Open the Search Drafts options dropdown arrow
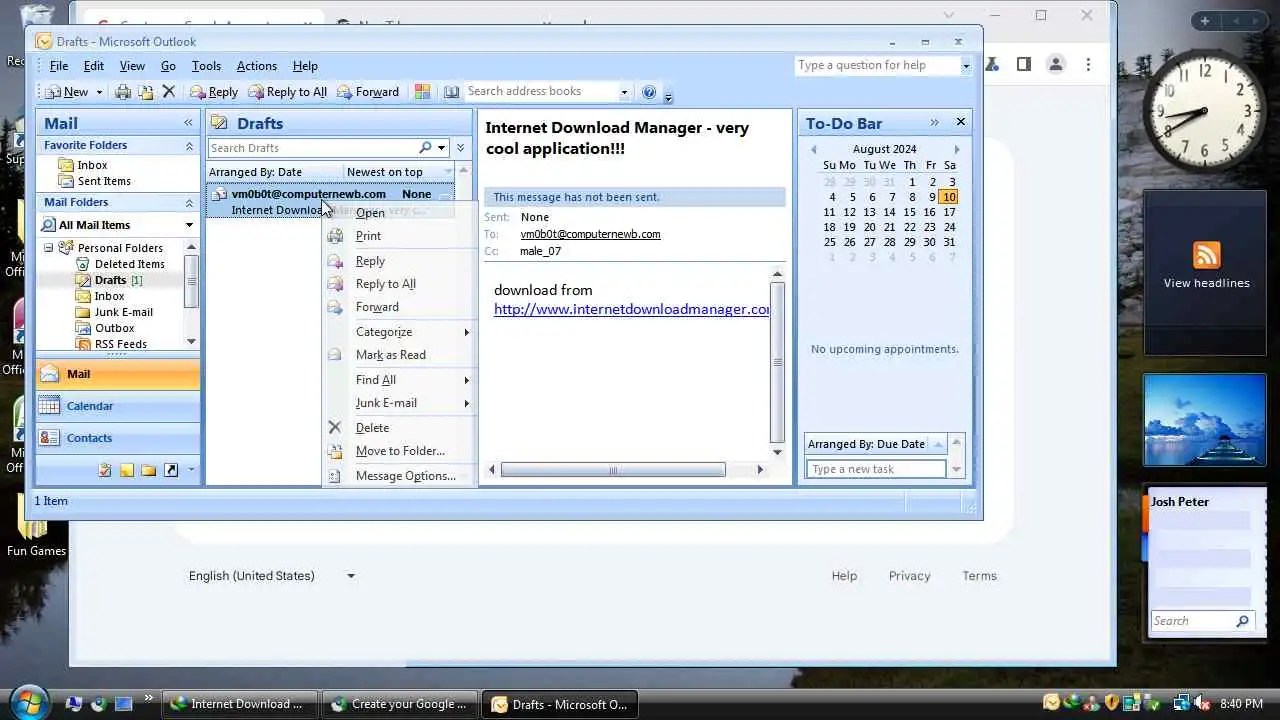The image size is (1280, 720). (x=441, y=148)
